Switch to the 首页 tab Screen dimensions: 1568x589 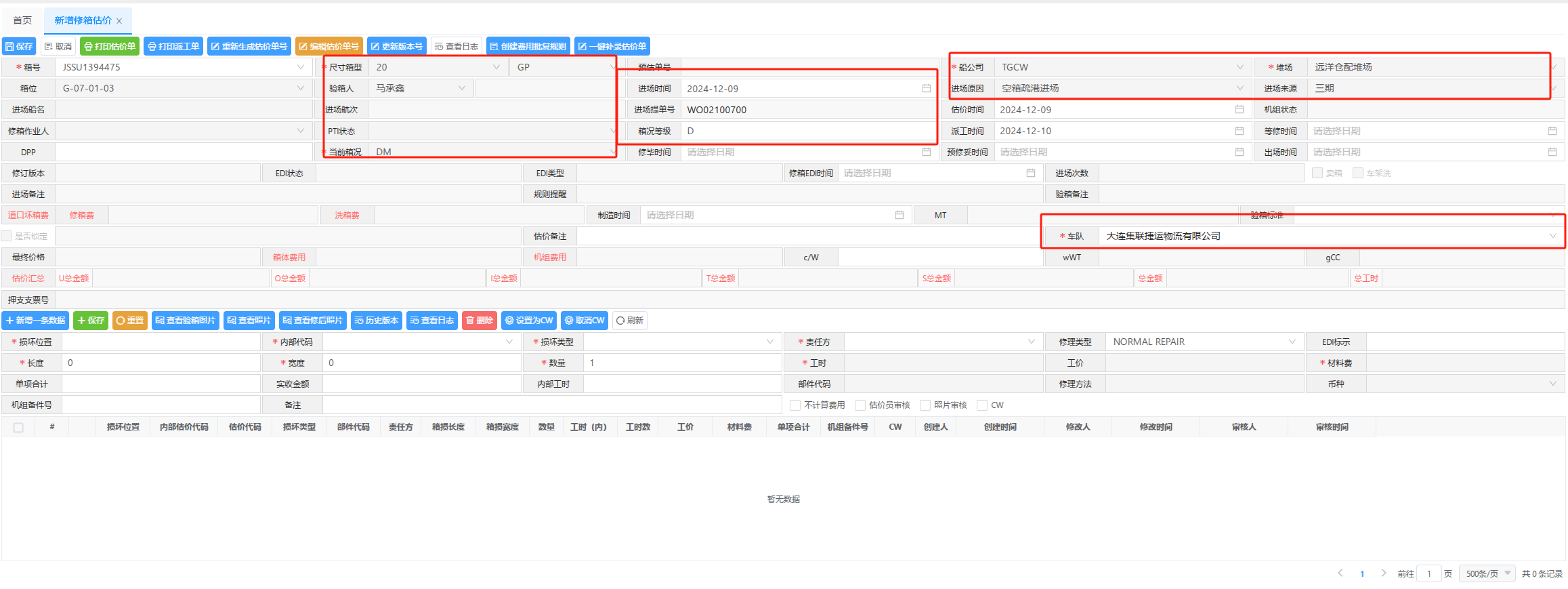pyautogui.click(x=22, y=20)
